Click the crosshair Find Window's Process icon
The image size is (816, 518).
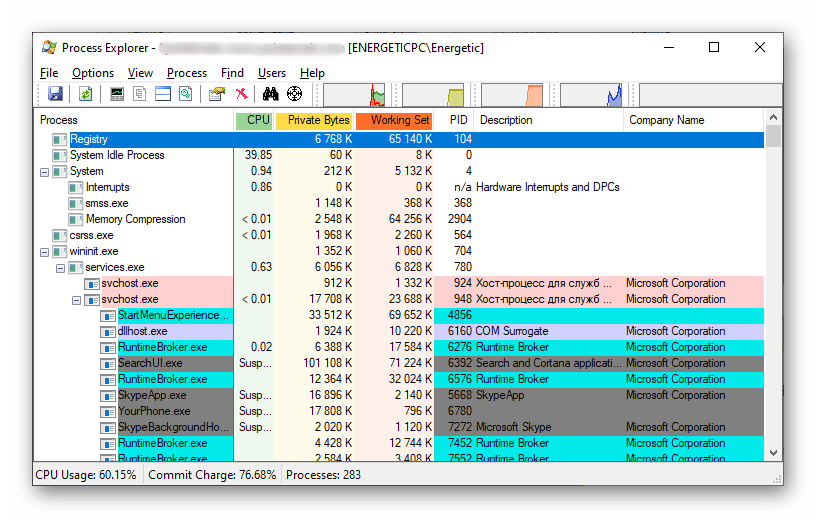pyautogui.click(x=295, y=94)
